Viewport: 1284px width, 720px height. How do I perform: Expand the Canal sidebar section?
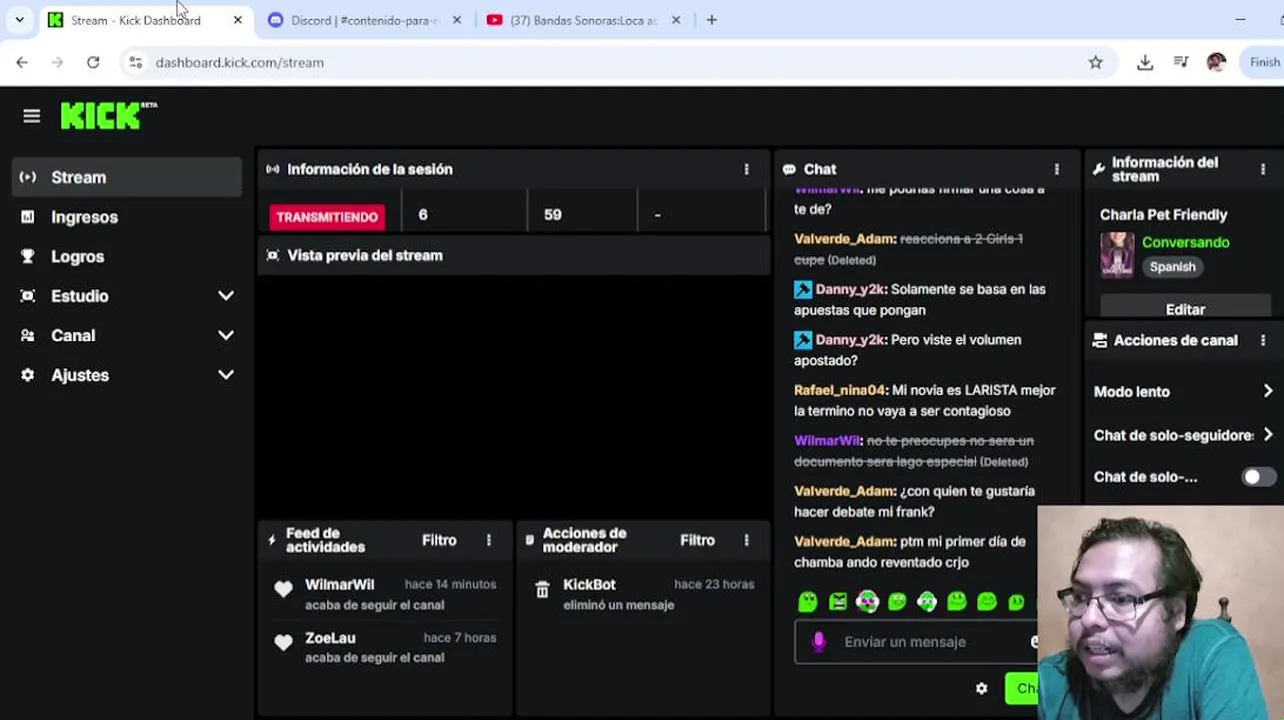[226, 336]
